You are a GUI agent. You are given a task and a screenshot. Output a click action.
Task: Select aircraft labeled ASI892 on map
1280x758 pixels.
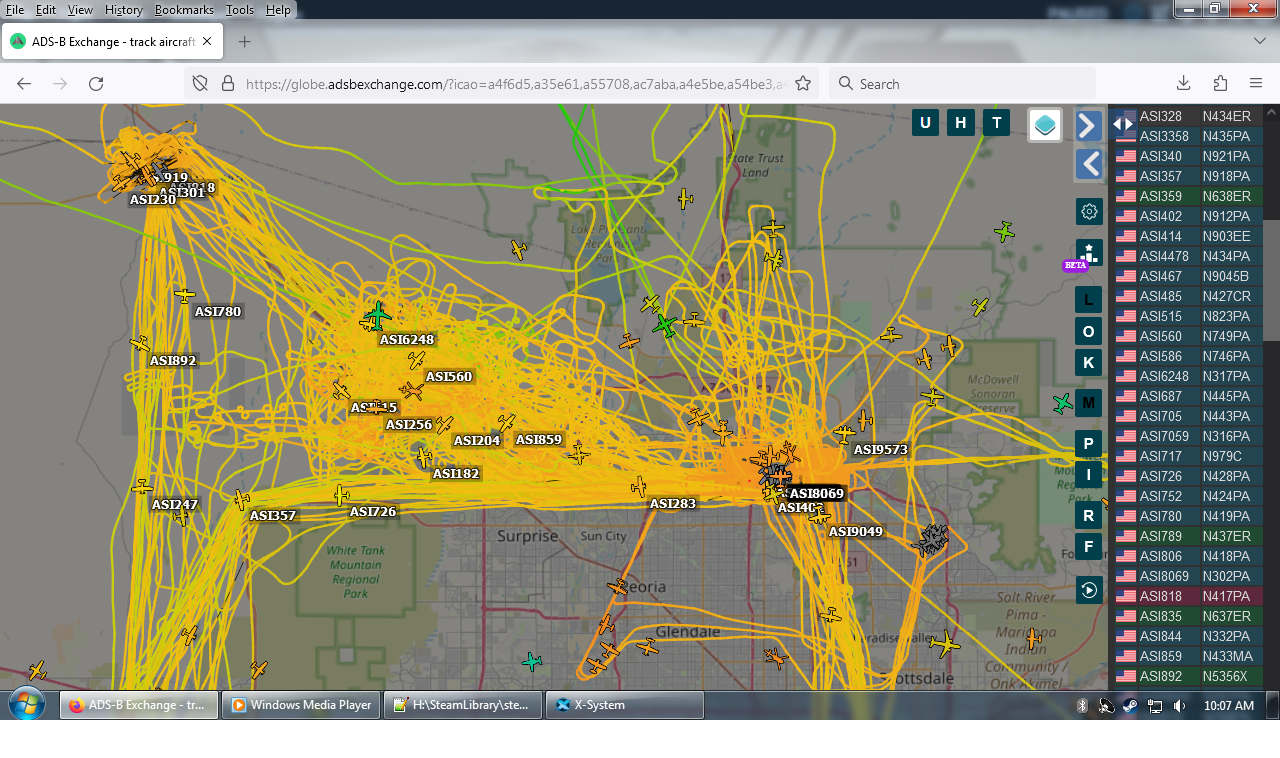(139, 344)
